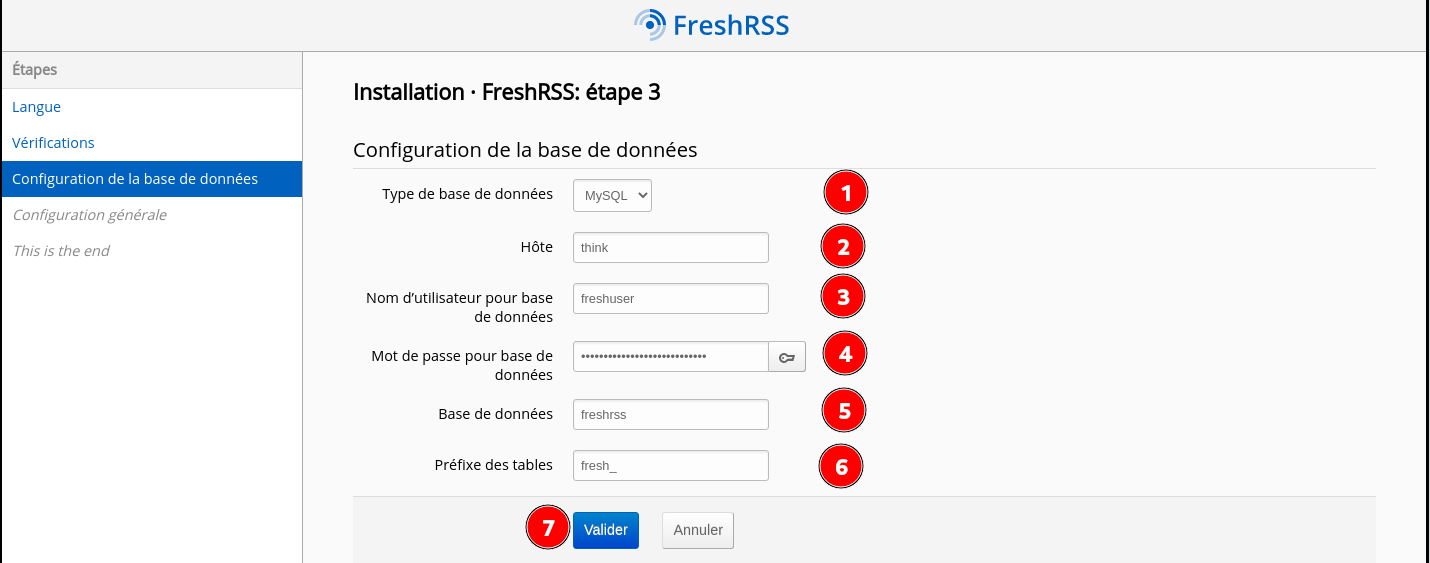The height and width of the screenshot is (563, 1430).
Task: Click red circle badge number 5
Action: [x=844, y=410]
